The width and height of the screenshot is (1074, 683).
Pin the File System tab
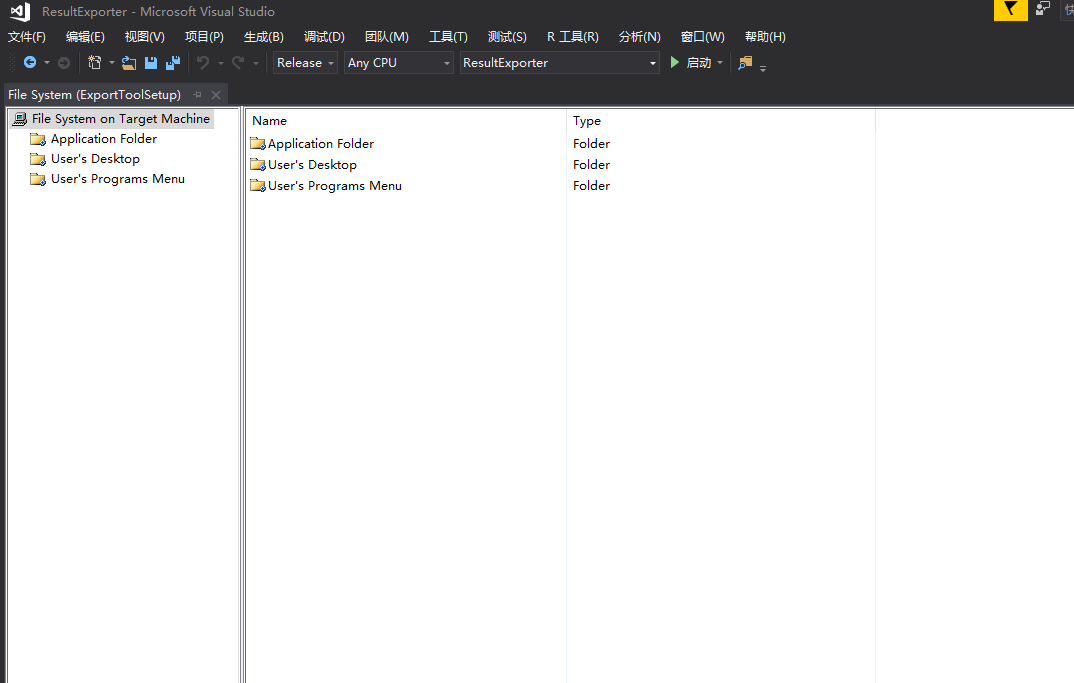197,95
